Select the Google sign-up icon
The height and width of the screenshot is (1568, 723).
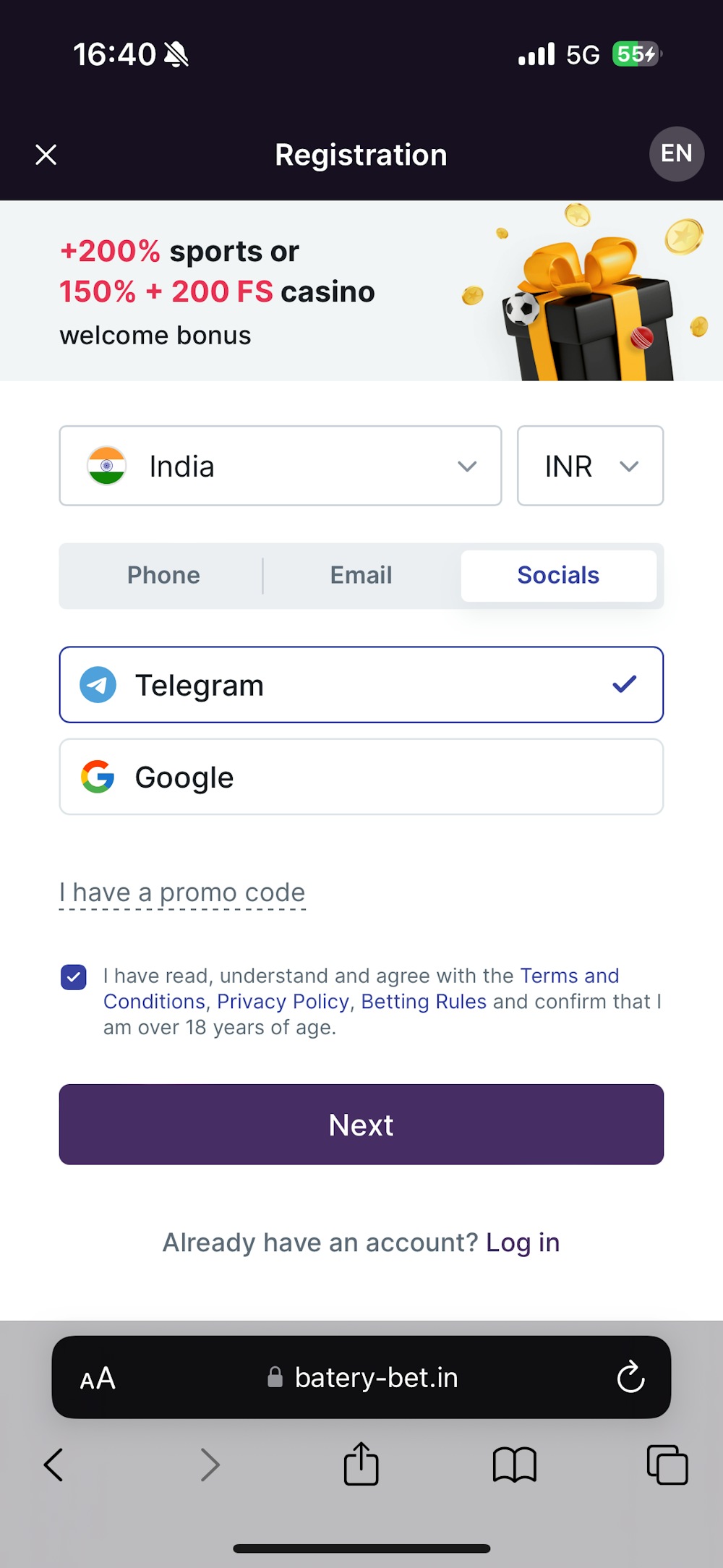[x=99, y=777]
